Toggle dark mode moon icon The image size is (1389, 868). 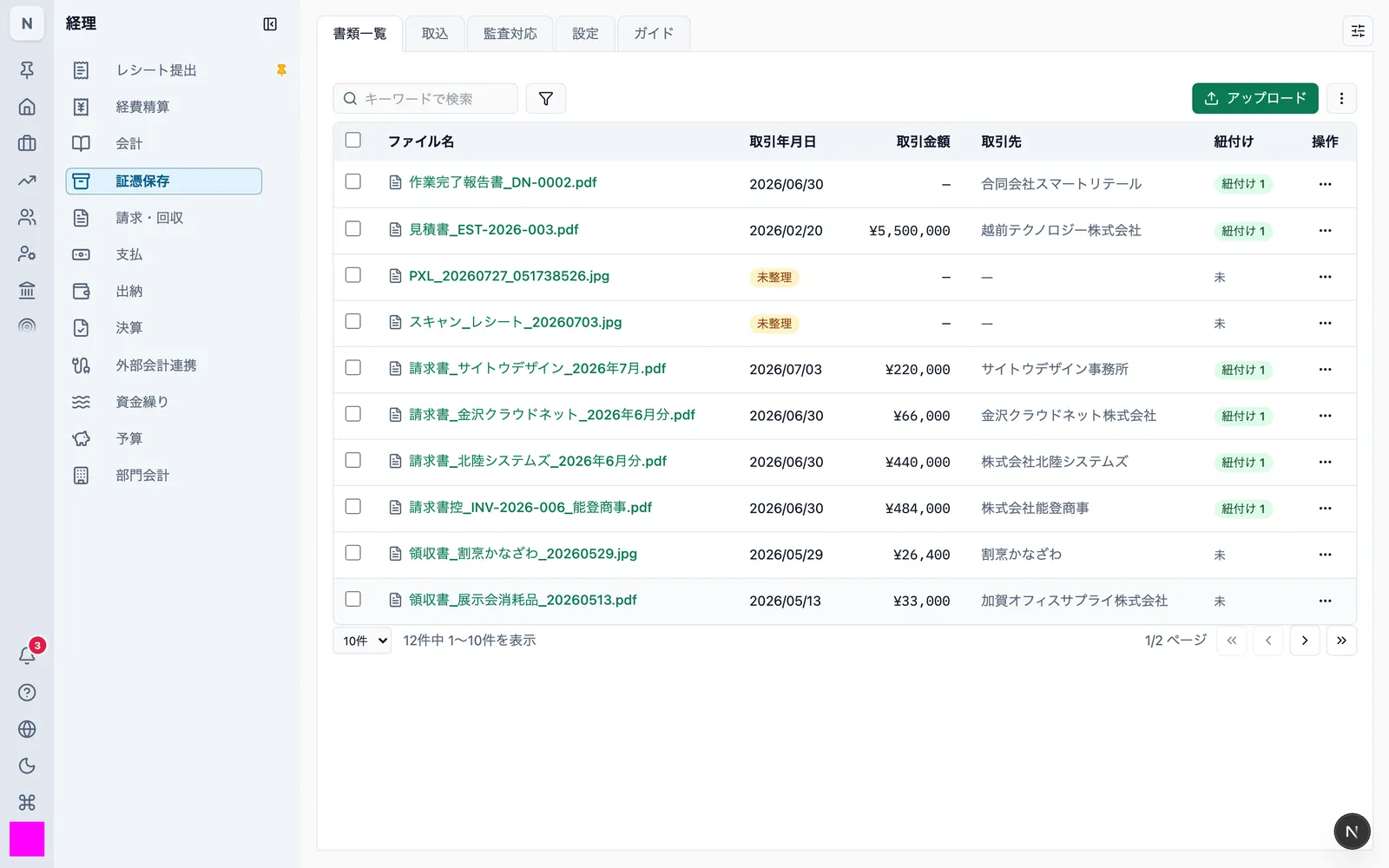pyautogui.click(x=27, y=766)
